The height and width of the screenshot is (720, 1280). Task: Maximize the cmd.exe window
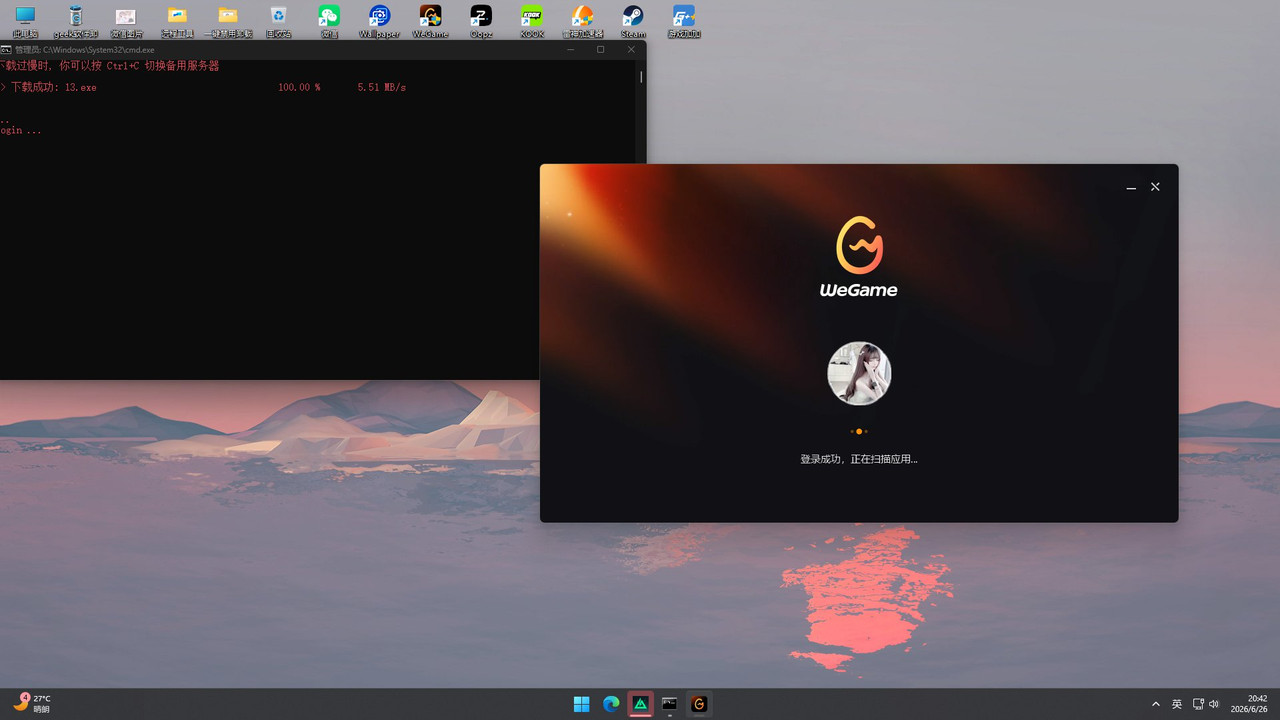pos(601,49)
